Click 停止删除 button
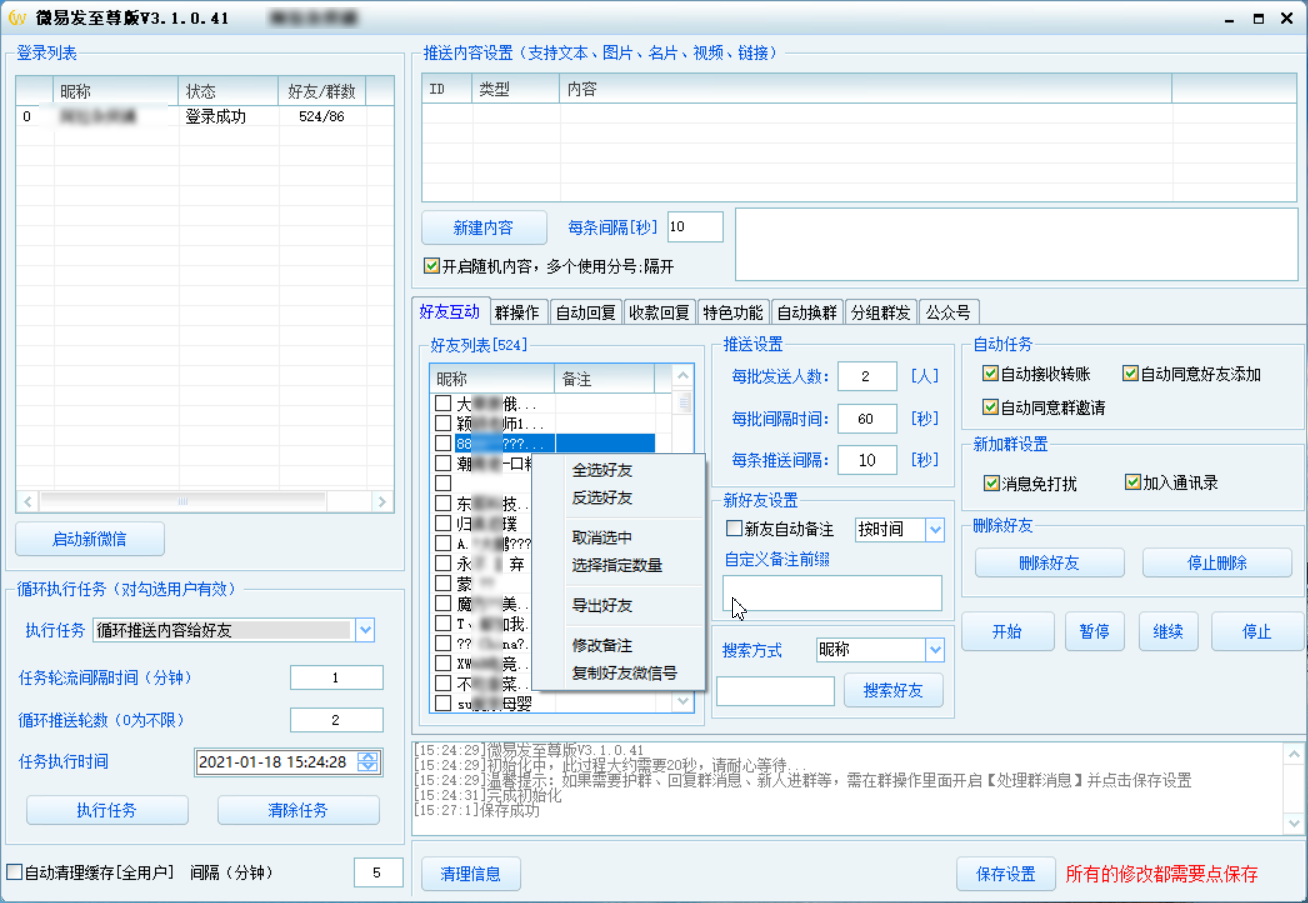The image size is (1308, 903). tap(1217, 563)
